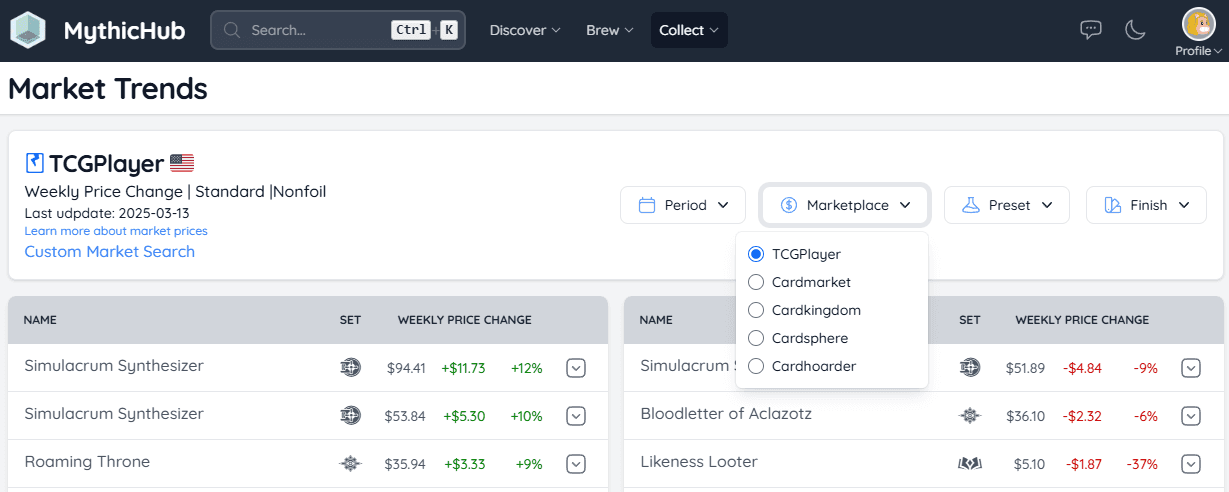Follow Learn more about market prices link
This screenshot has height=492, width=1229.
point(116,231)
